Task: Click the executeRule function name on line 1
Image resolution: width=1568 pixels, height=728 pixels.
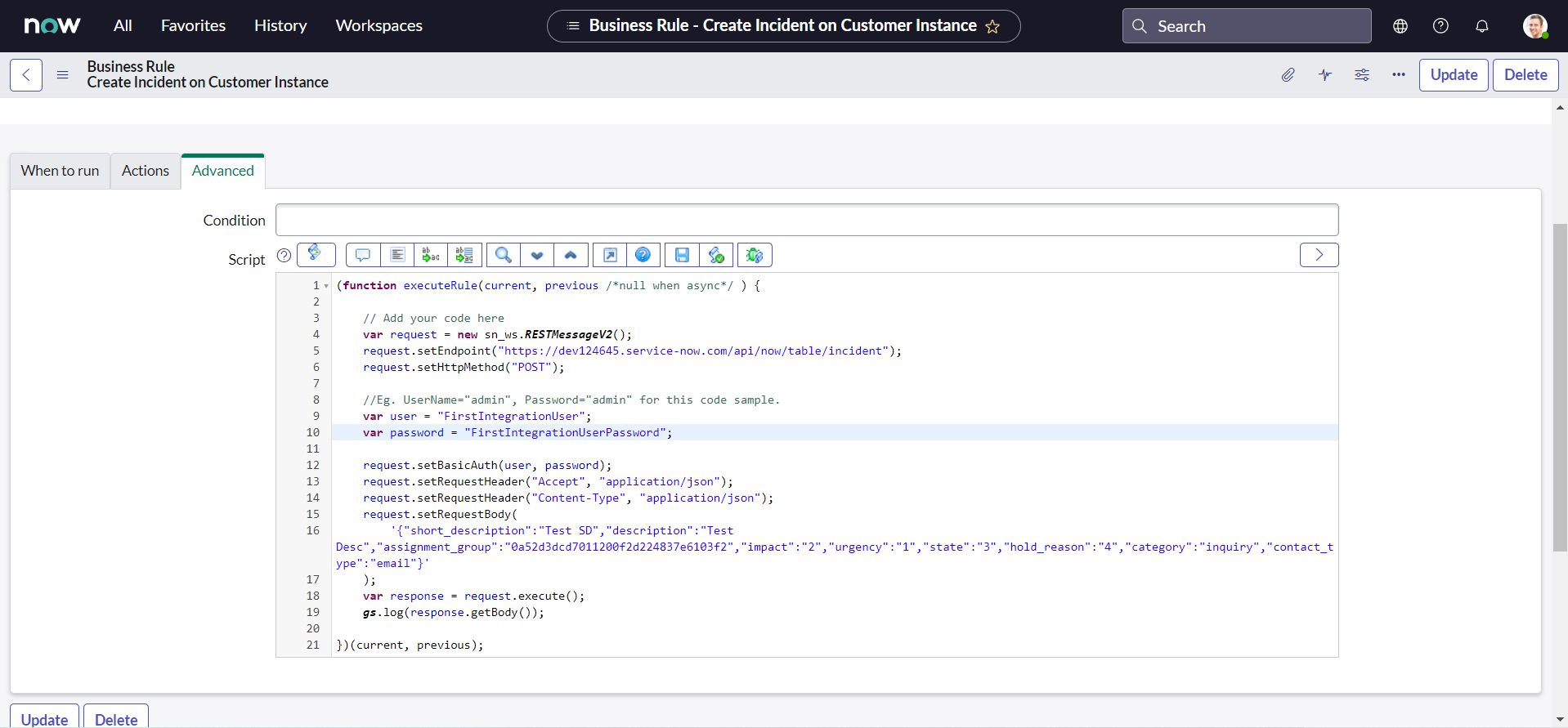Action: pyautogui.click(x=441, y=286)
